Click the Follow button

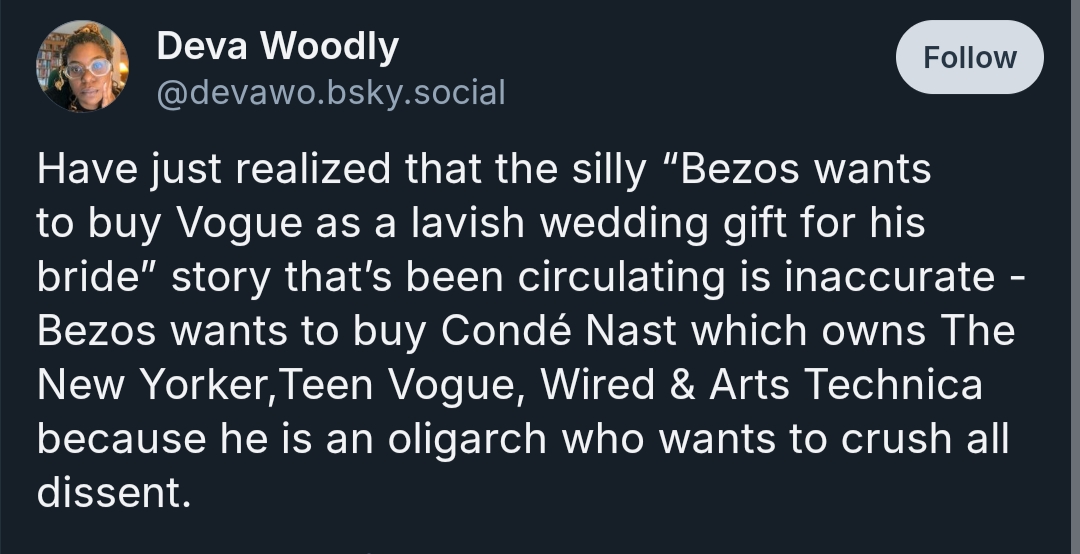click(x=969, y=57)
